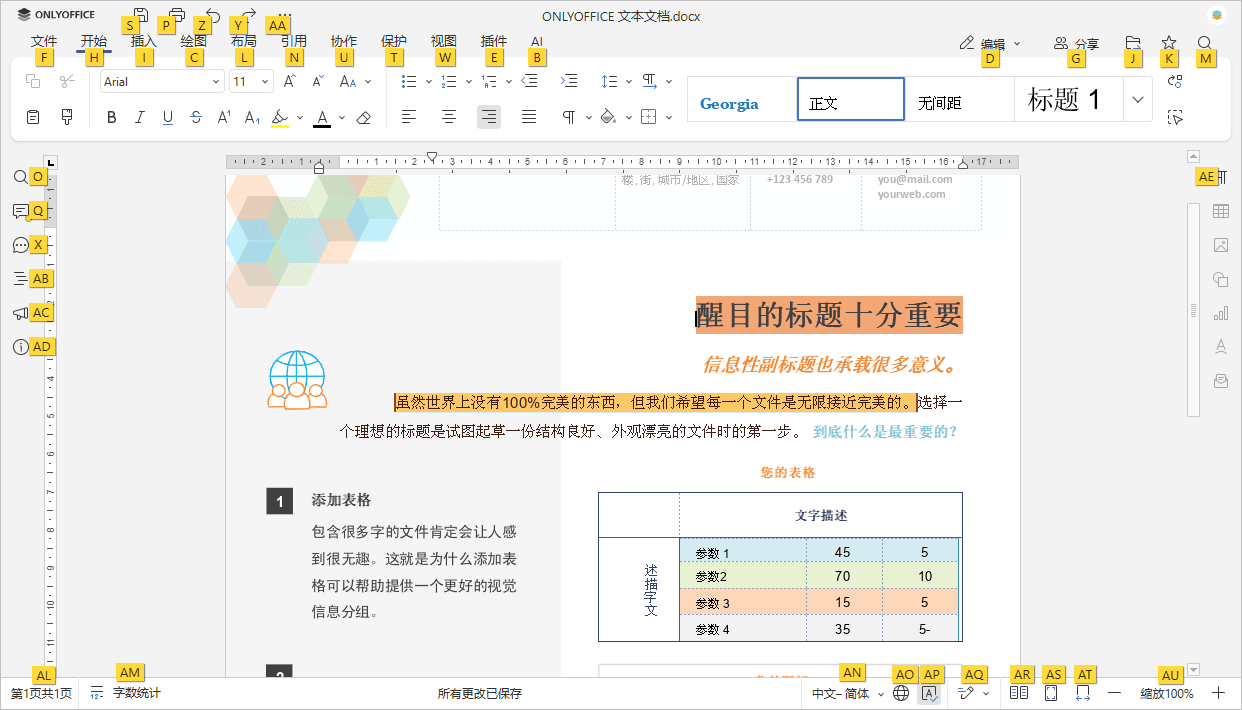
Task: Open the Text Art settings panel
Action: (1220, 346)
